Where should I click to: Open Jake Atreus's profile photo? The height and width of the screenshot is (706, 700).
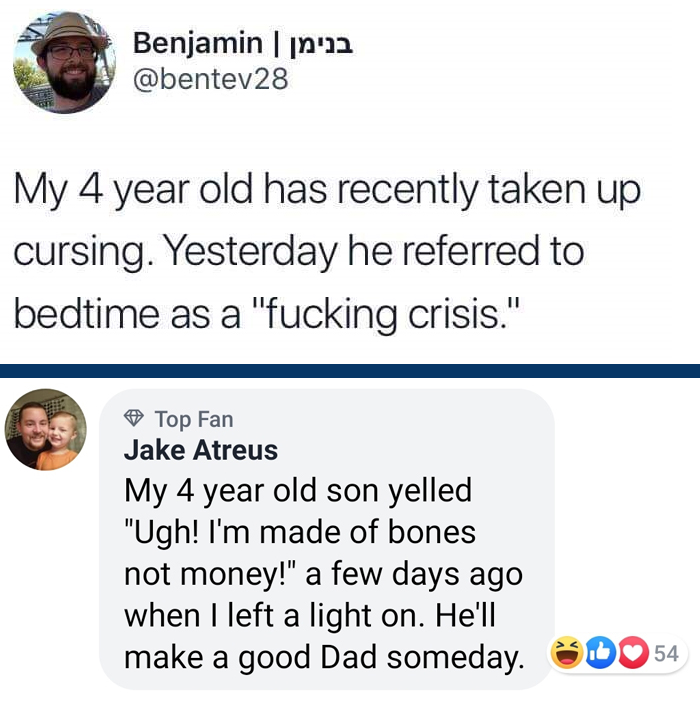pos(46,429)
